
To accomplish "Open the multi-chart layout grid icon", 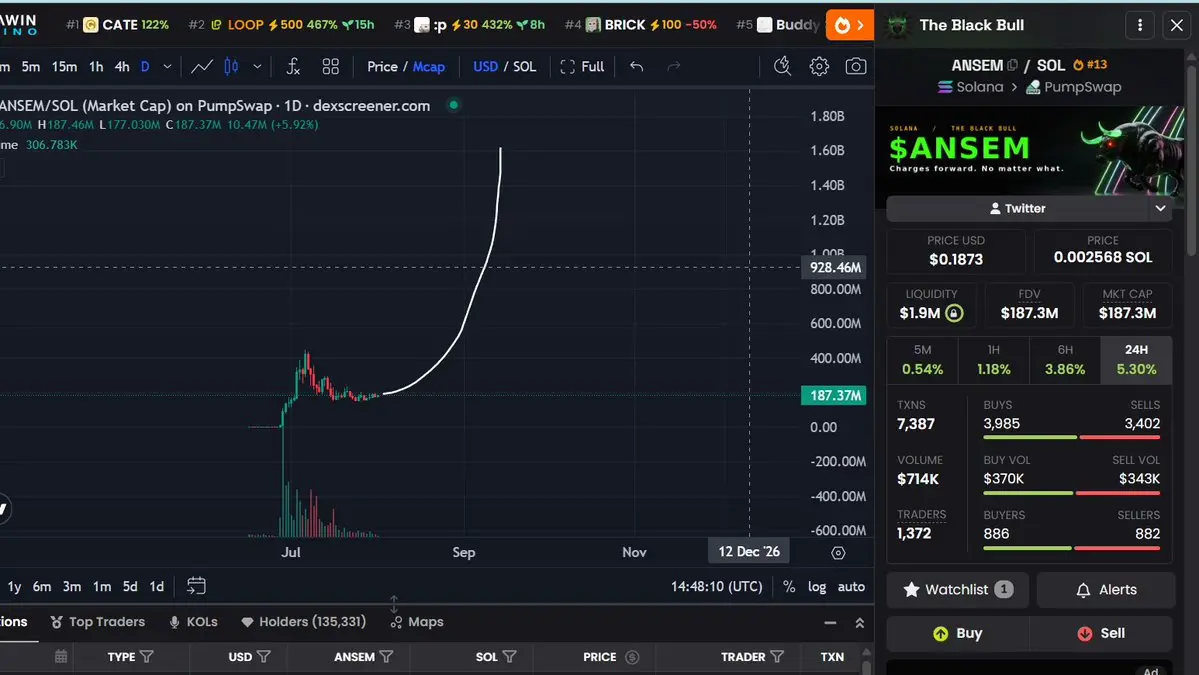I will point(330,67).
